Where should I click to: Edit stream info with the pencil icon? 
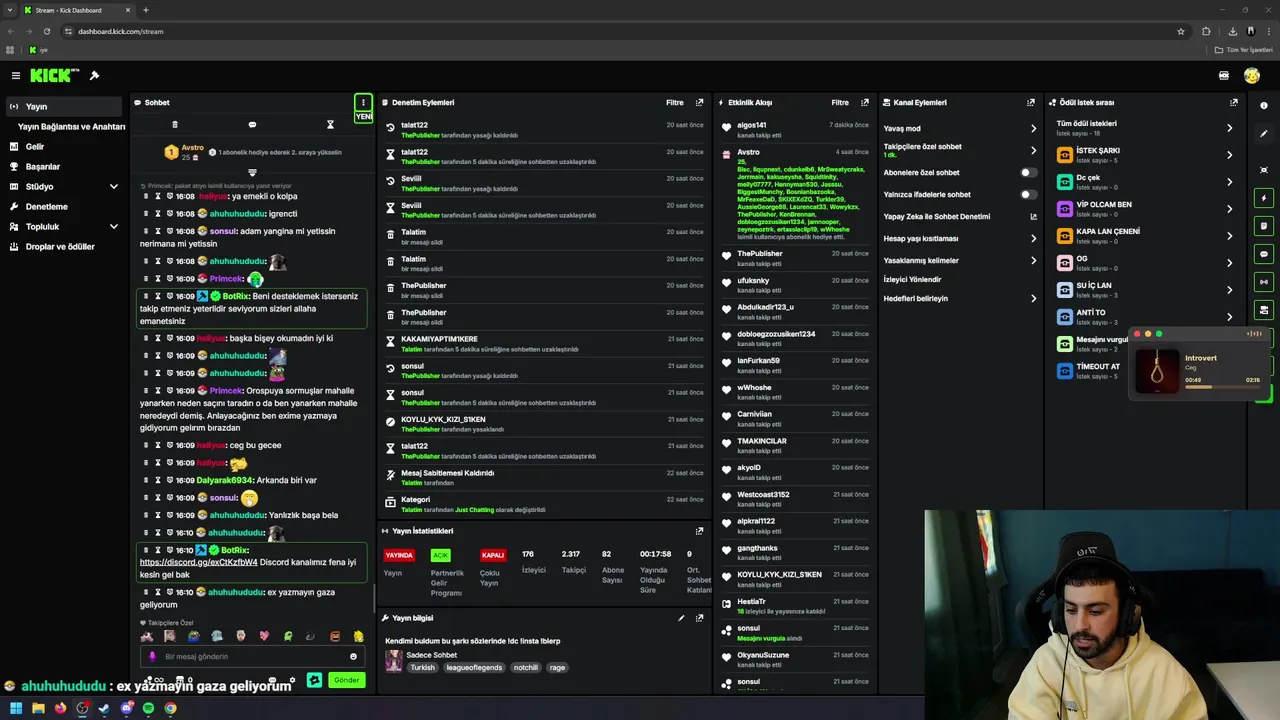point(681,618)
